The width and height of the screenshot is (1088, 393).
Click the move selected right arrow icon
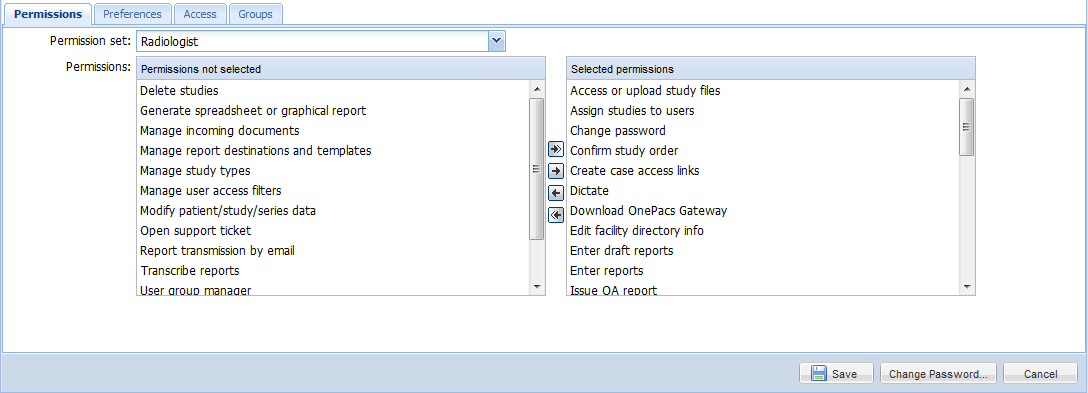(556, 171)
